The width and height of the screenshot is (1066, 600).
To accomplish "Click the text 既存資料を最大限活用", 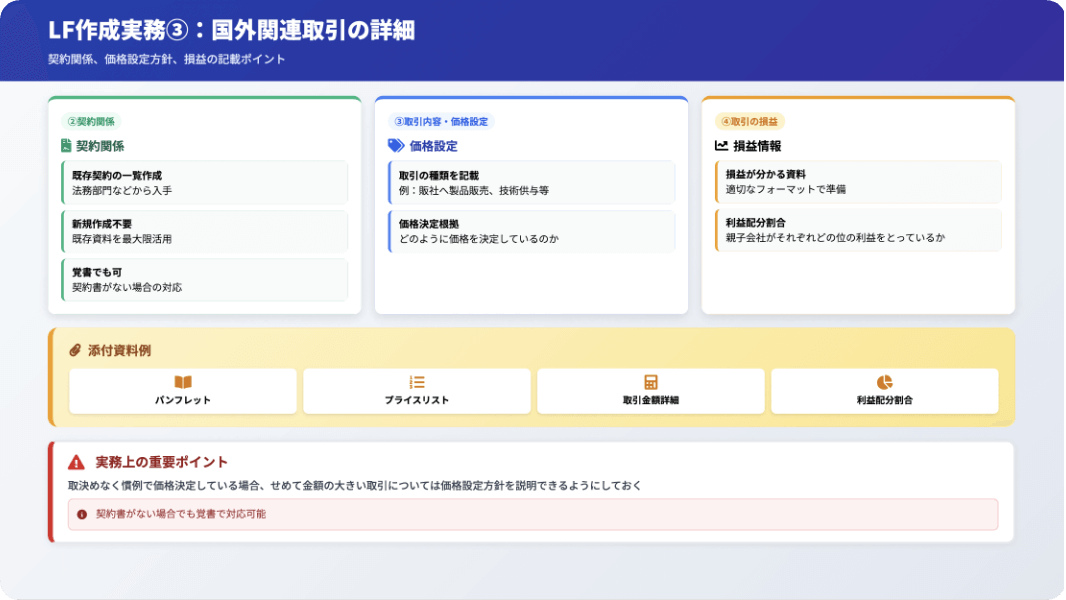I will click(x=122, y=239).
